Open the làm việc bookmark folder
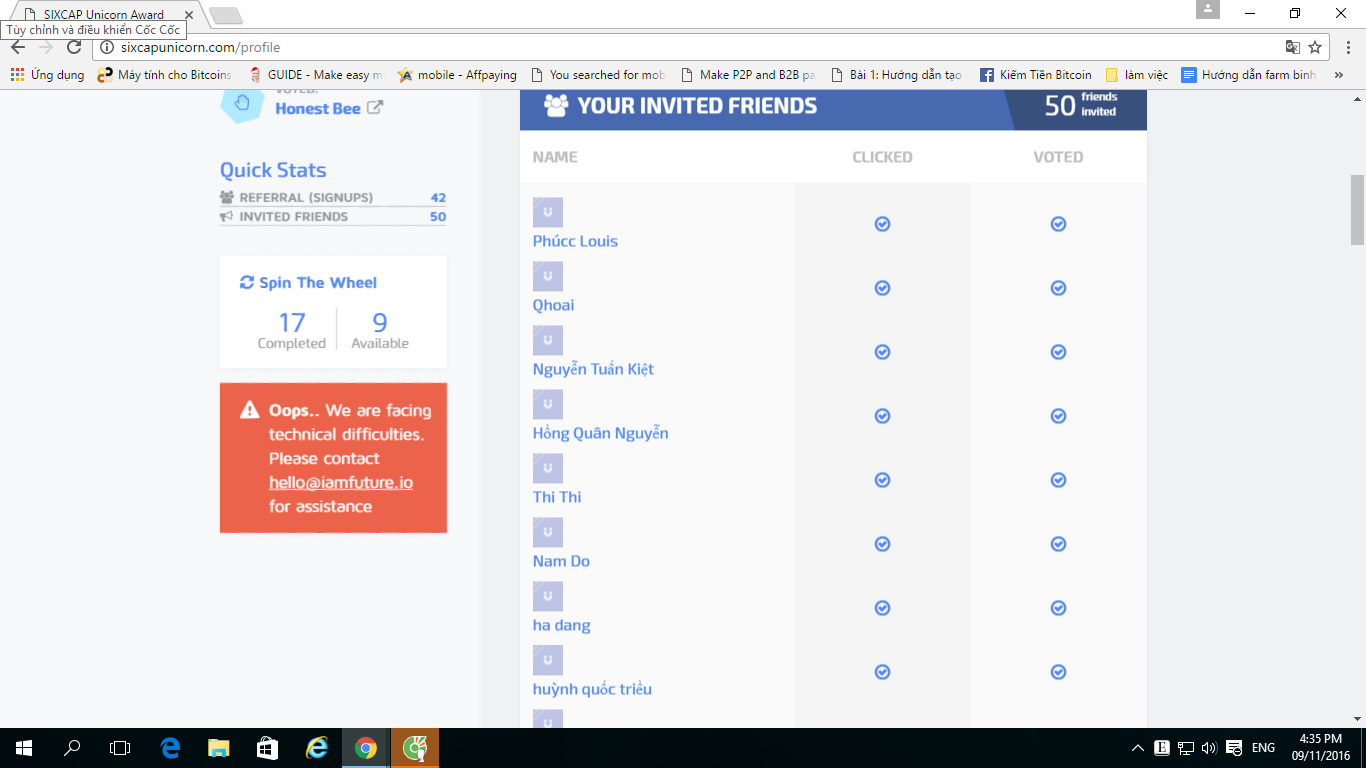Screen dimensions: 1366x768 (1137, 75)
